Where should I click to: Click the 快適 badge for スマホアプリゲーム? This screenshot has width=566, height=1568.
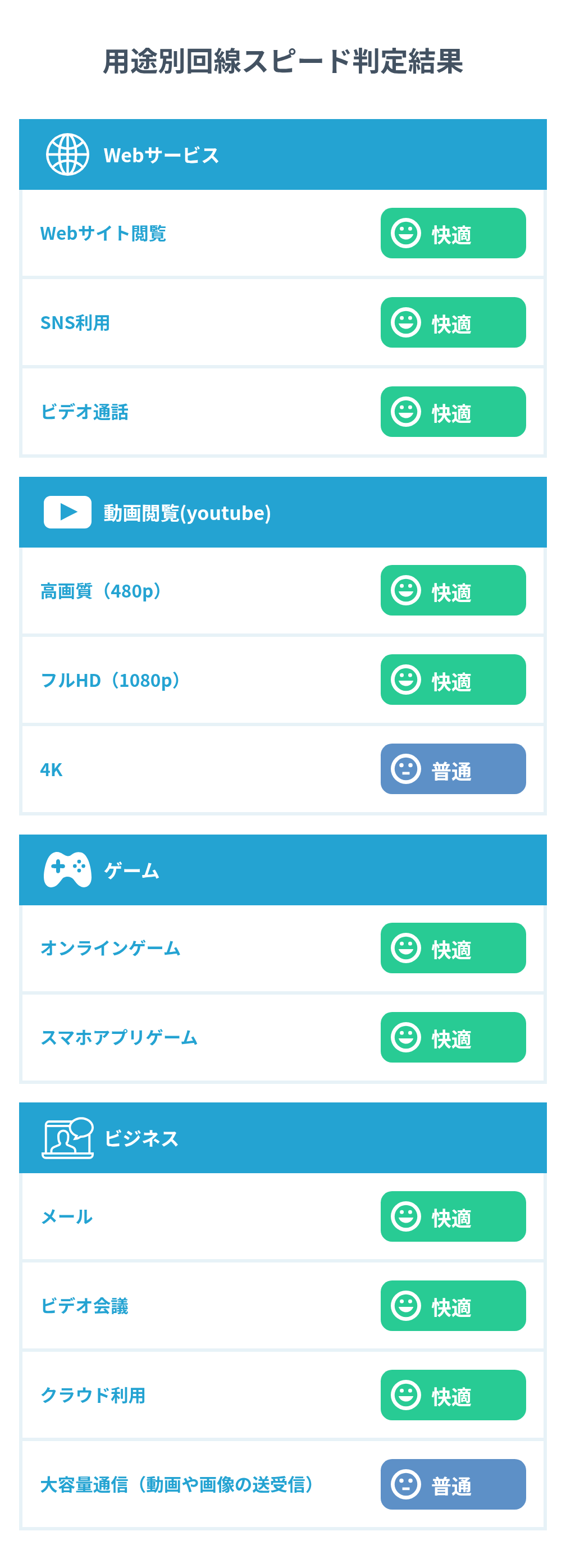(453, 1037)
